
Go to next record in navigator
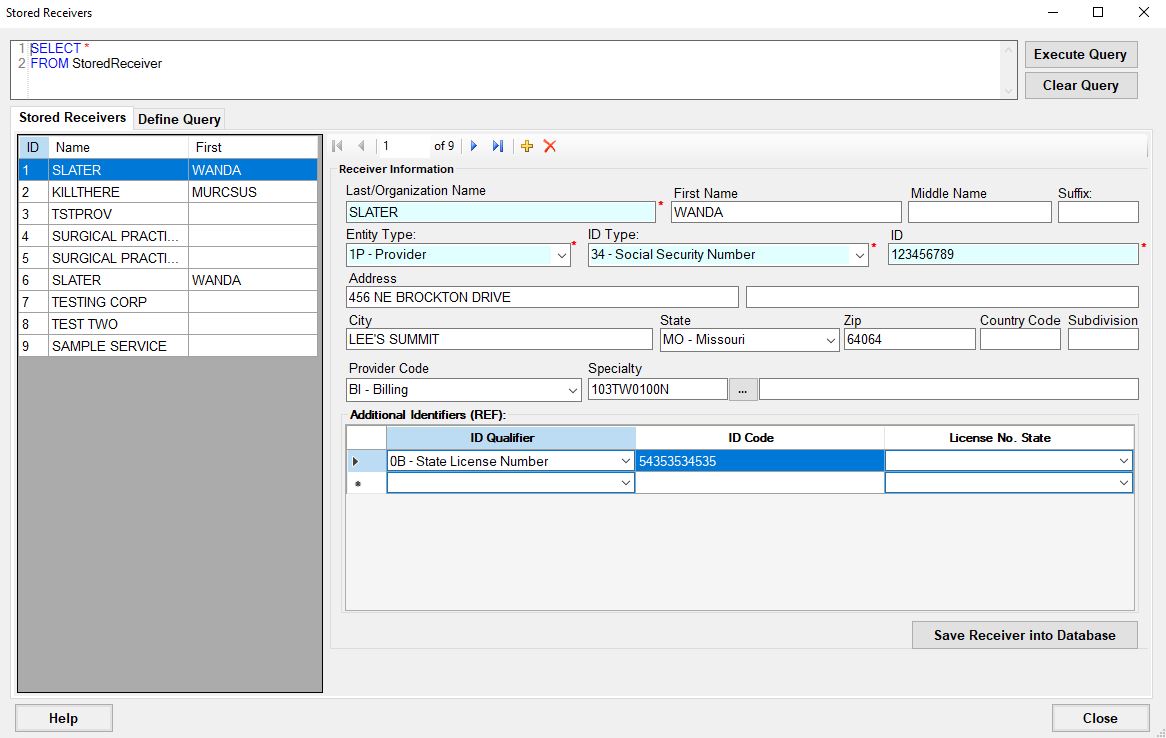click(474, 146)
